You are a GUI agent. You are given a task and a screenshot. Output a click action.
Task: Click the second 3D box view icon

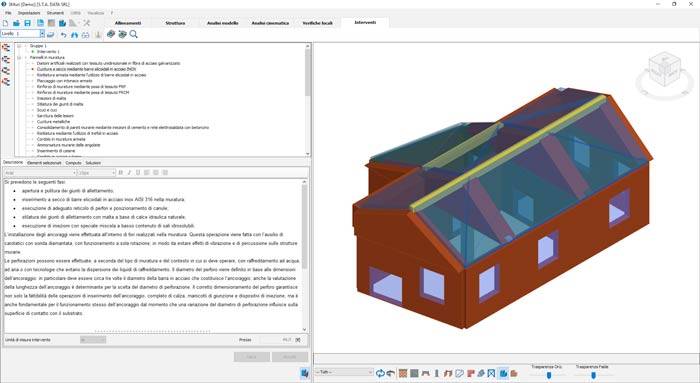click(122, 34)
